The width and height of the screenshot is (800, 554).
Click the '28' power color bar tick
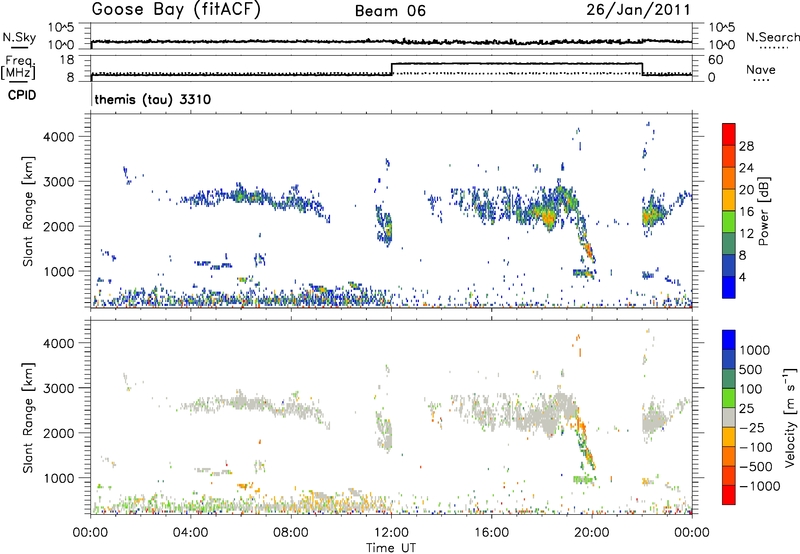click(746, 146)
